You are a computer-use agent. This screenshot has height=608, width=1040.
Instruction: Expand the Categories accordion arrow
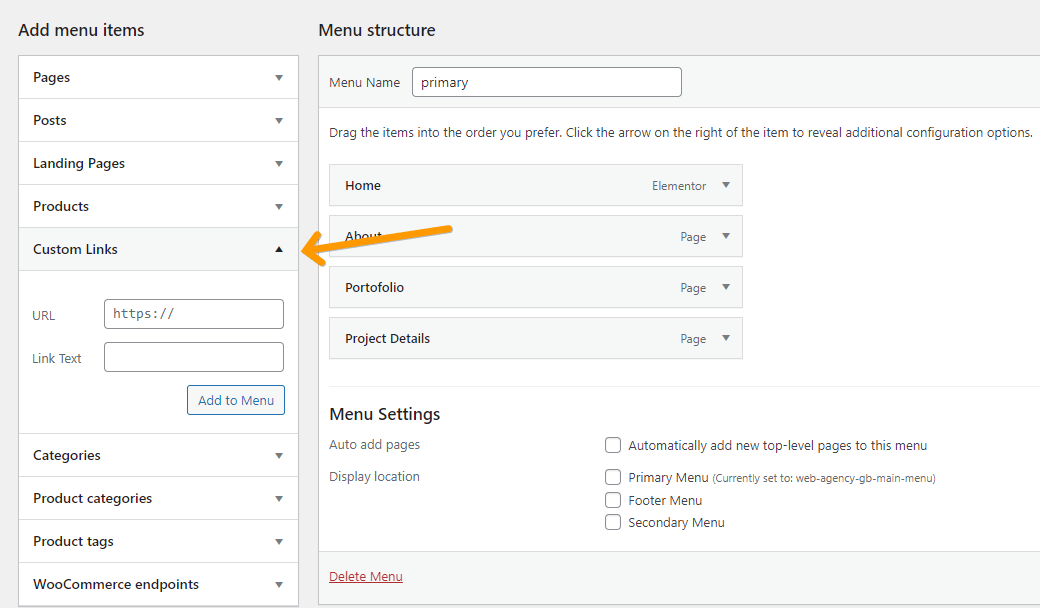pyautogui.click(x=279, y=456)
